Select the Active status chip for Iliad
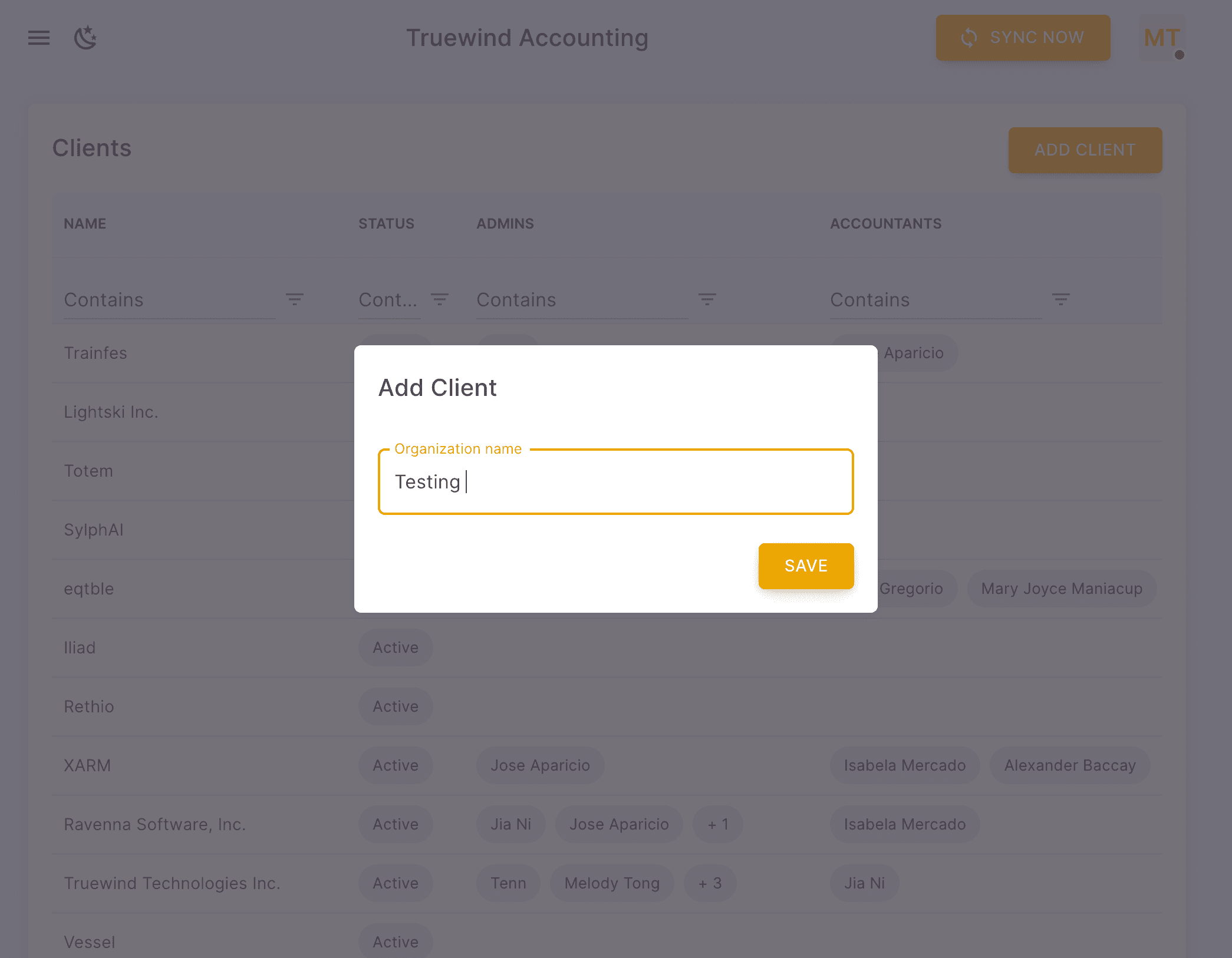 [396, 648]
